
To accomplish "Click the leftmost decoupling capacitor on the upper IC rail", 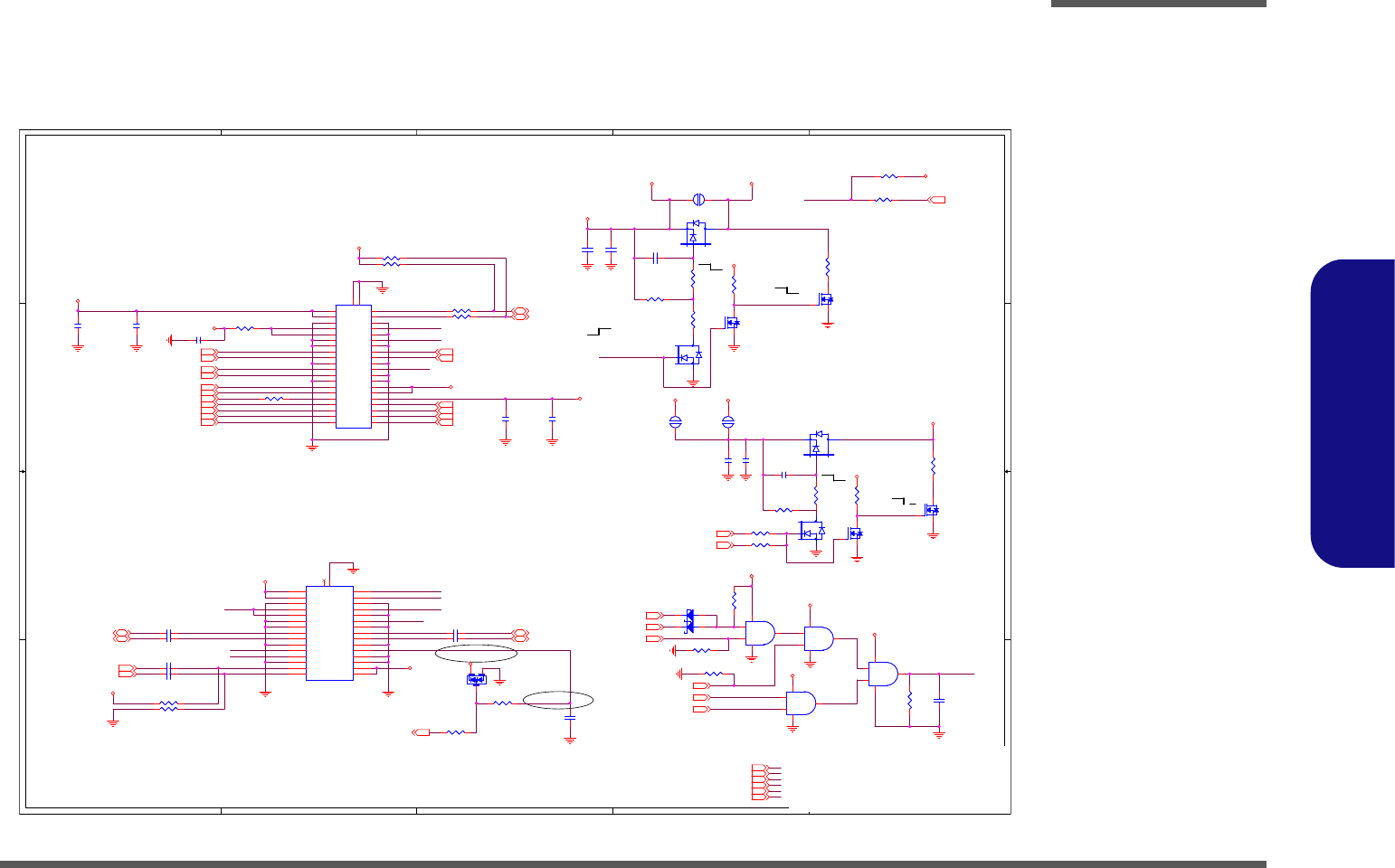I will [x=78, y=324].
